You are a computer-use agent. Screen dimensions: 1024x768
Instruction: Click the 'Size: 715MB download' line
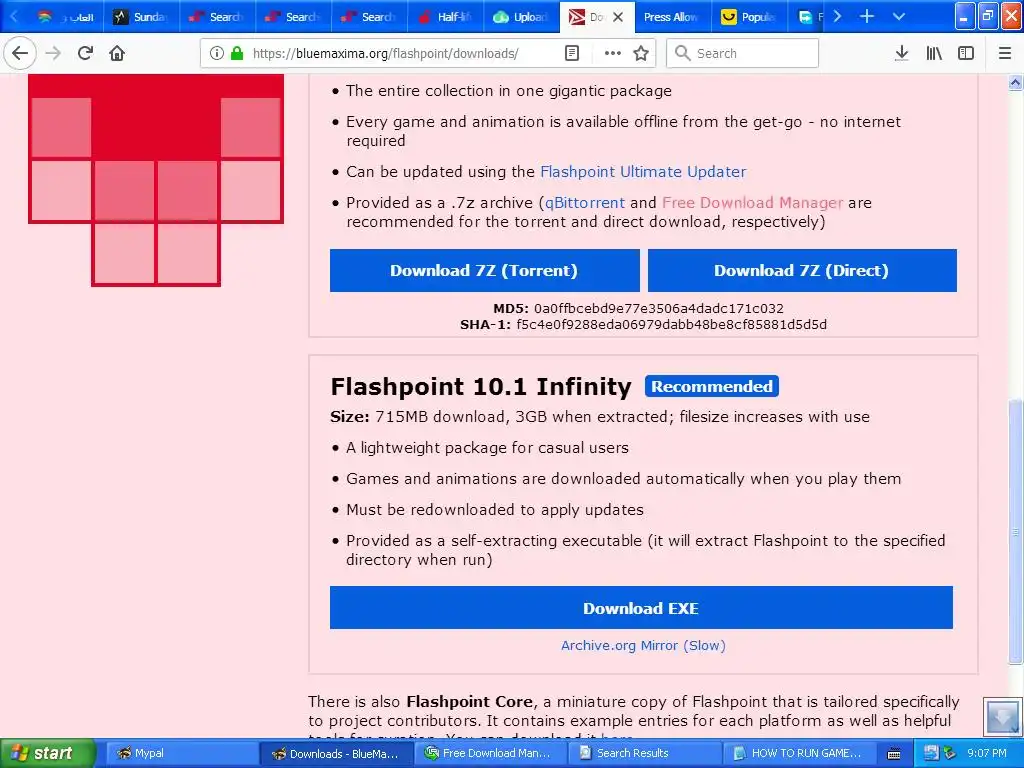600,417
